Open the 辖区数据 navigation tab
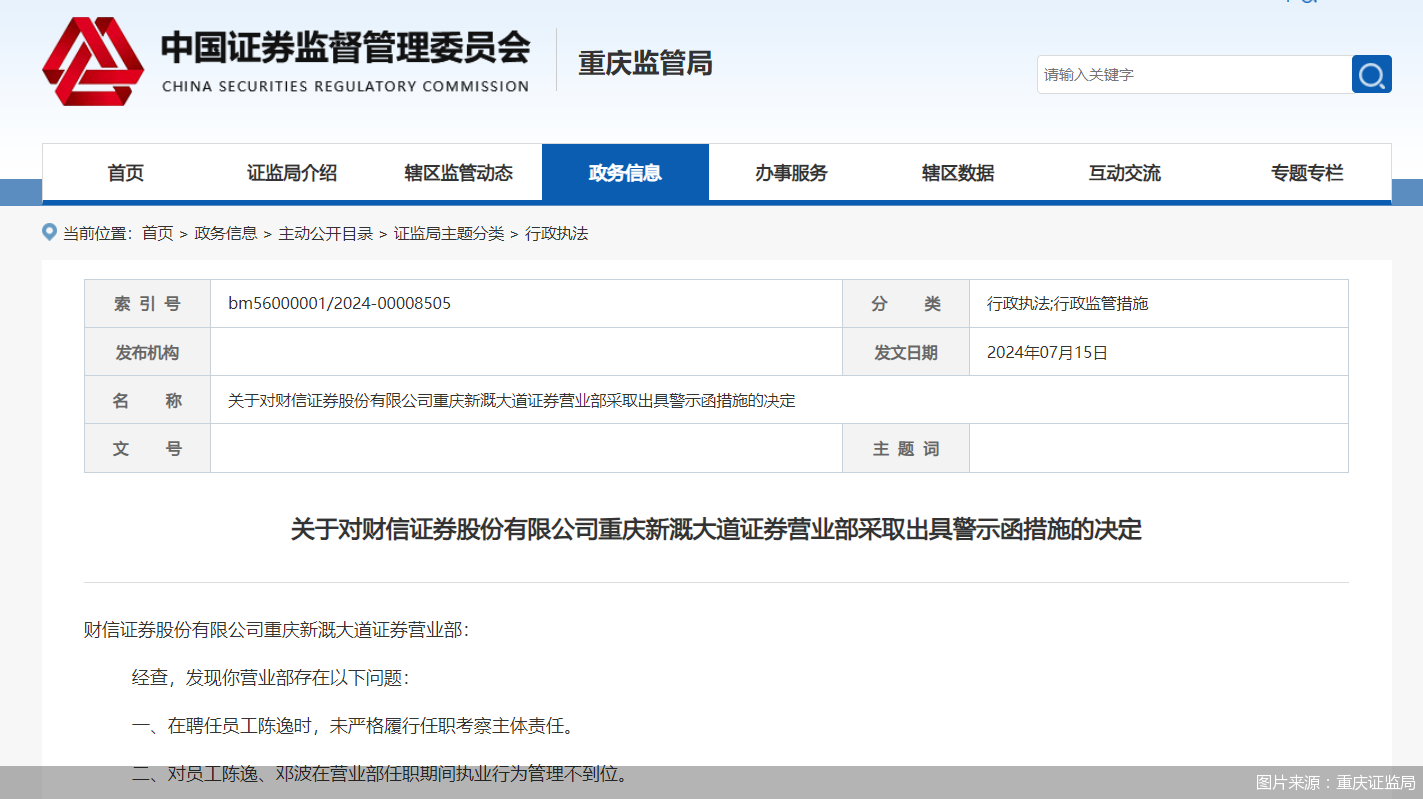 (958, 173)
